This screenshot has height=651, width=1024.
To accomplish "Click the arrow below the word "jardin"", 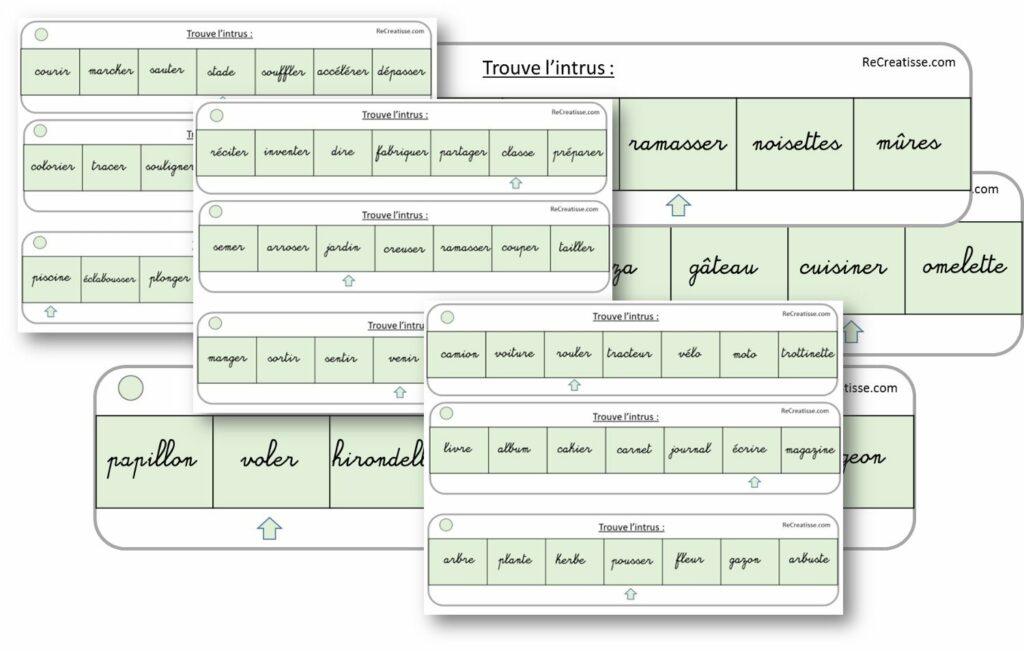I will (348, 281).
